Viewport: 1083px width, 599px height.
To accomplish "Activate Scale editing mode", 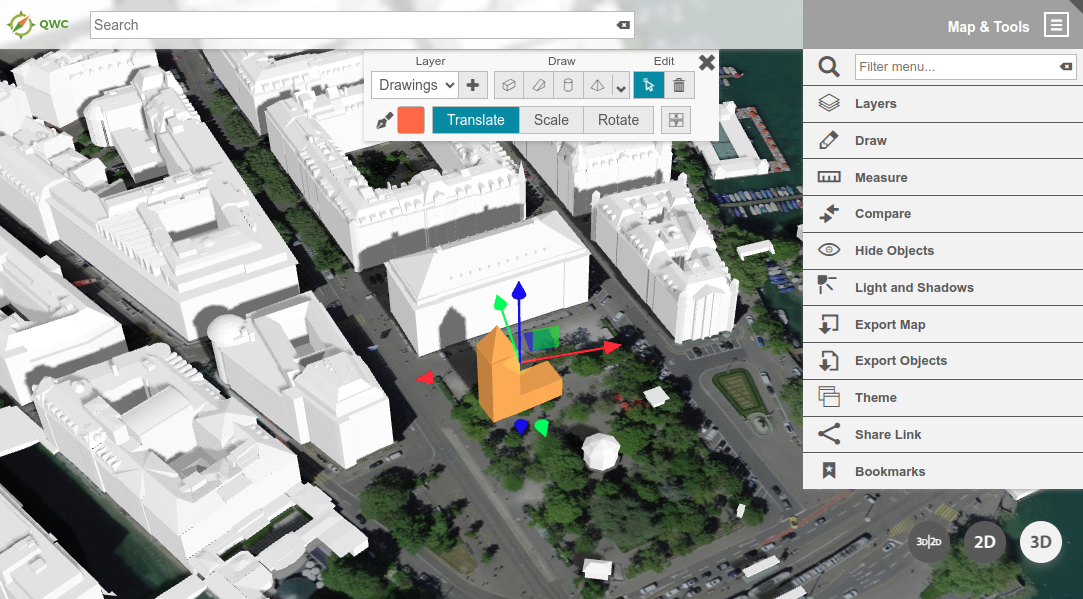I will [551, 119].
